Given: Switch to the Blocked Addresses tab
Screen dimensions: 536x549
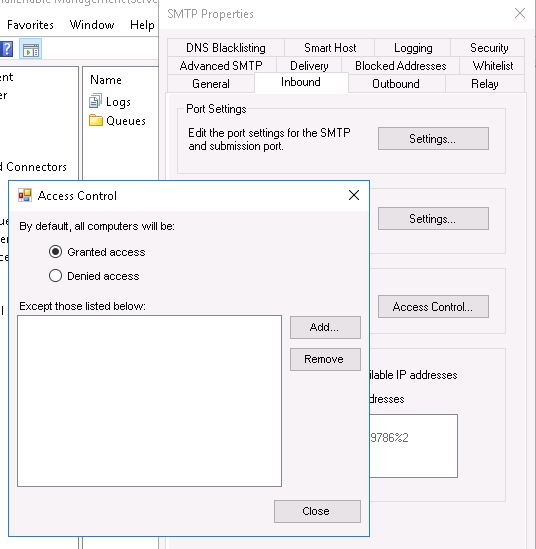Looking at the screenshot, I should pyautogui.click(x=401, y=65).
